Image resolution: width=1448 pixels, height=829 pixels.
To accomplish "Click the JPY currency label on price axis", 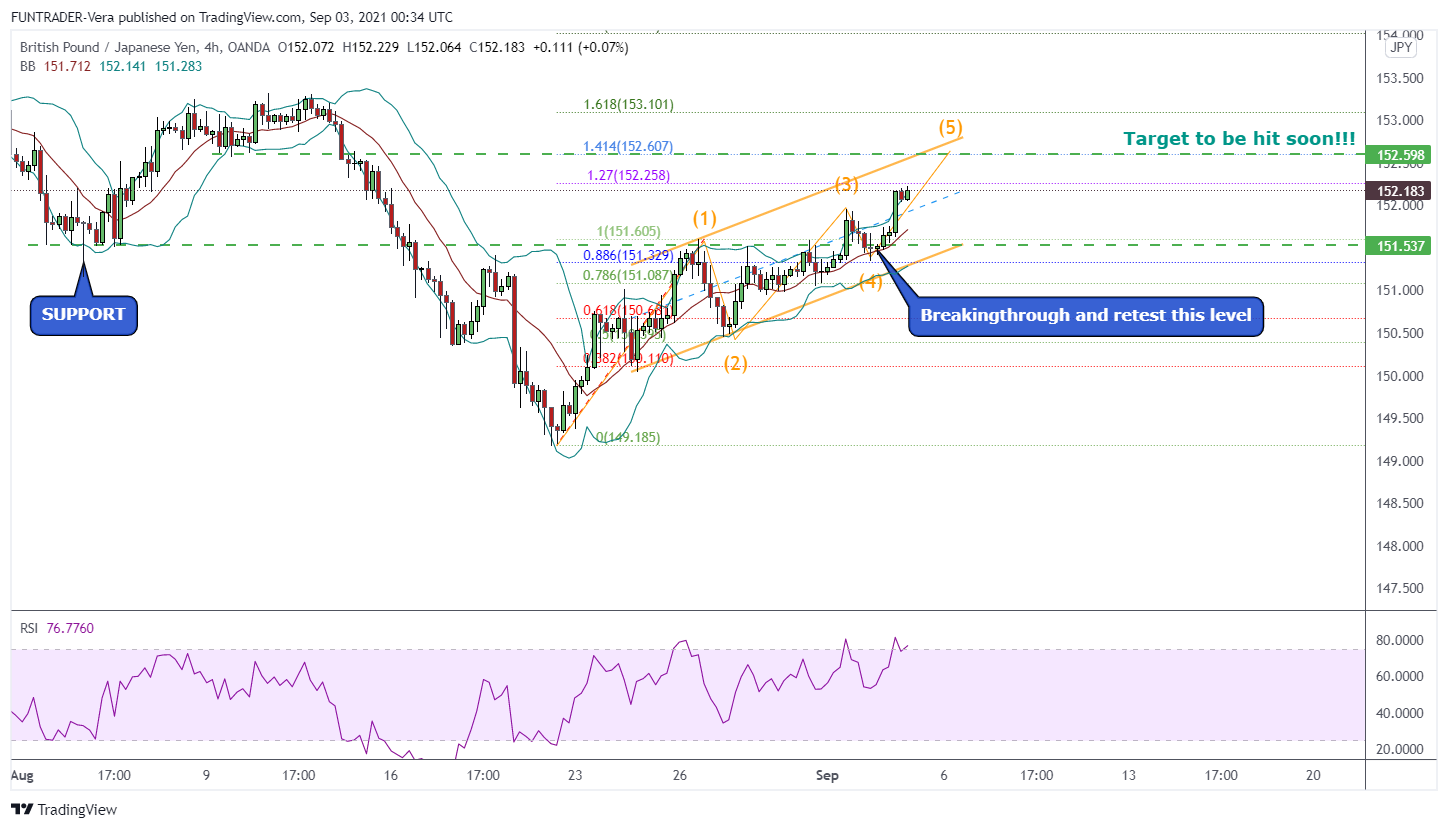I will (1399, 47).
